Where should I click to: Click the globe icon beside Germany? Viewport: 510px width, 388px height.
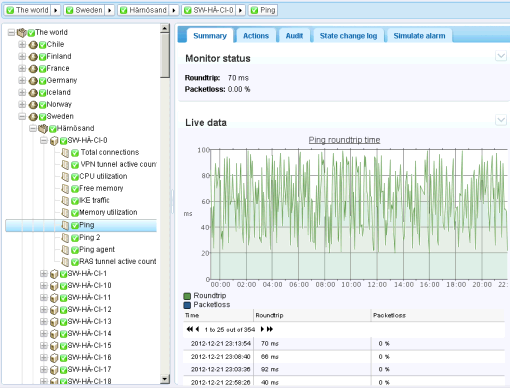click(x=33, y=81)
